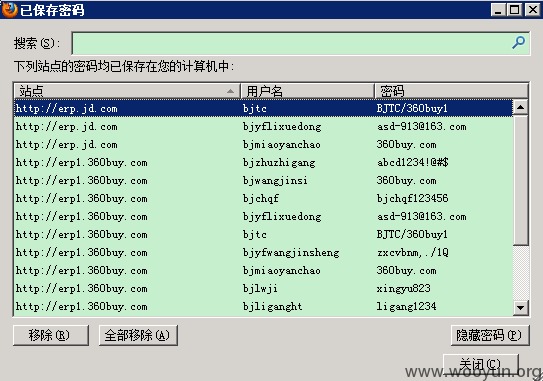Image resolution: width=543 pixels, height=381 pixels.
Task: Minimize the 已保存密码 window
Action: [x=498, y=10]
